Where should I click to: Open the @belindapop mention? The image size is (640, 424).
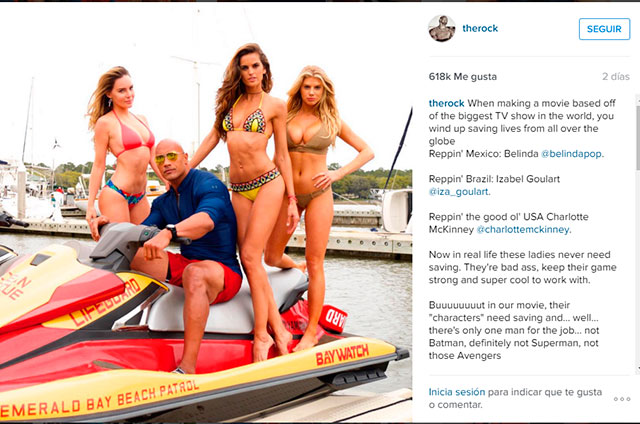[571, 154]
